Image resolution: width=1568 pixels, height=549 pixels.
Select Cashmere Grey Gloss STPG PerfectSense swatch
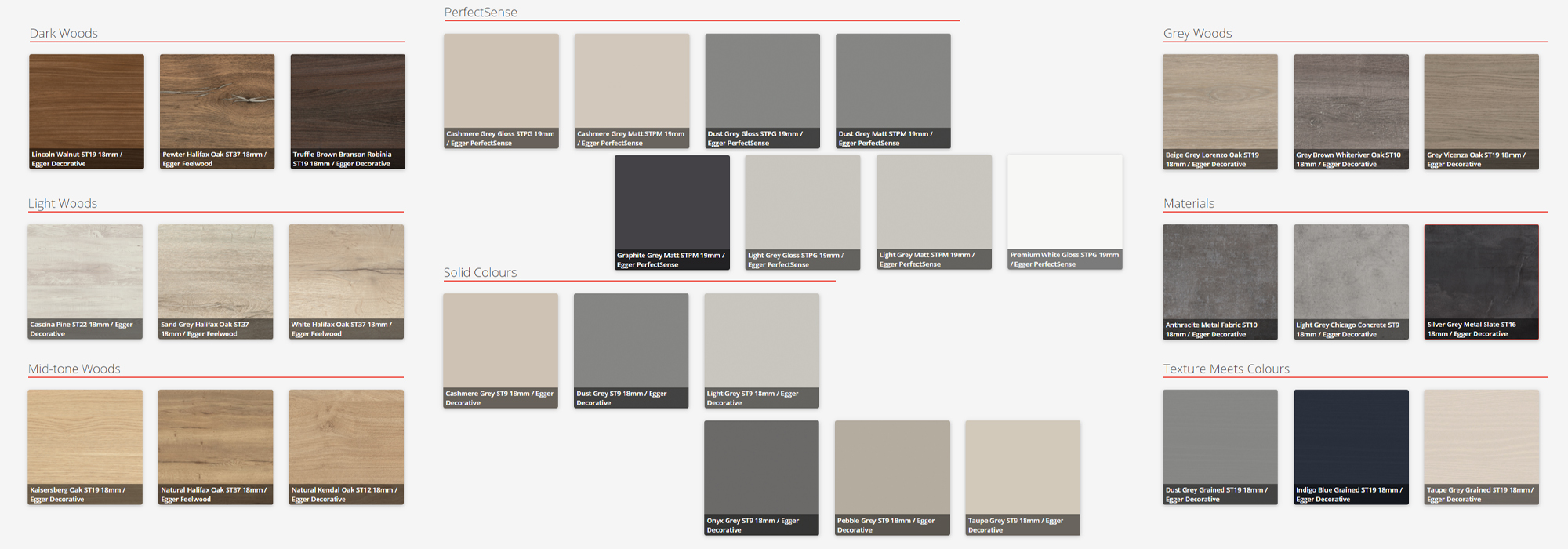(502, 91)
